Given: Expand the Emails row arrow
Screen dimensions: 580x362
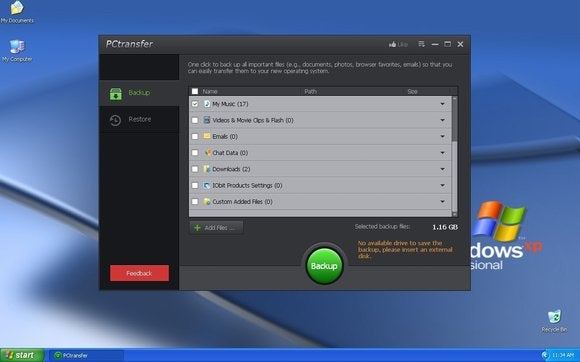Looking at the screenshot, I should pos(442,136).
